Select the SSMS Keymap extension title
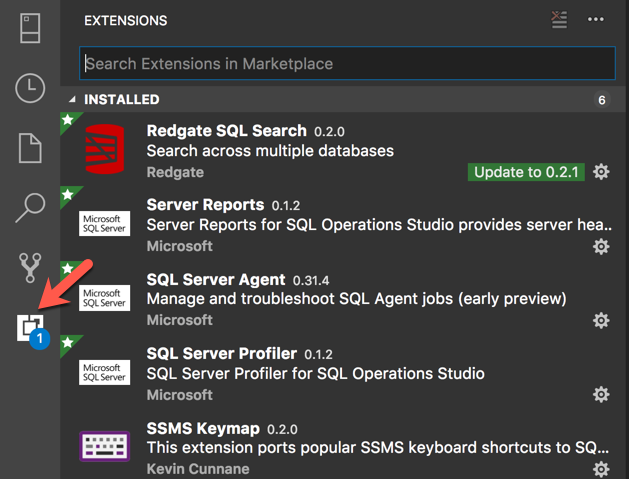The image size is (629, 479). [203, 428]
